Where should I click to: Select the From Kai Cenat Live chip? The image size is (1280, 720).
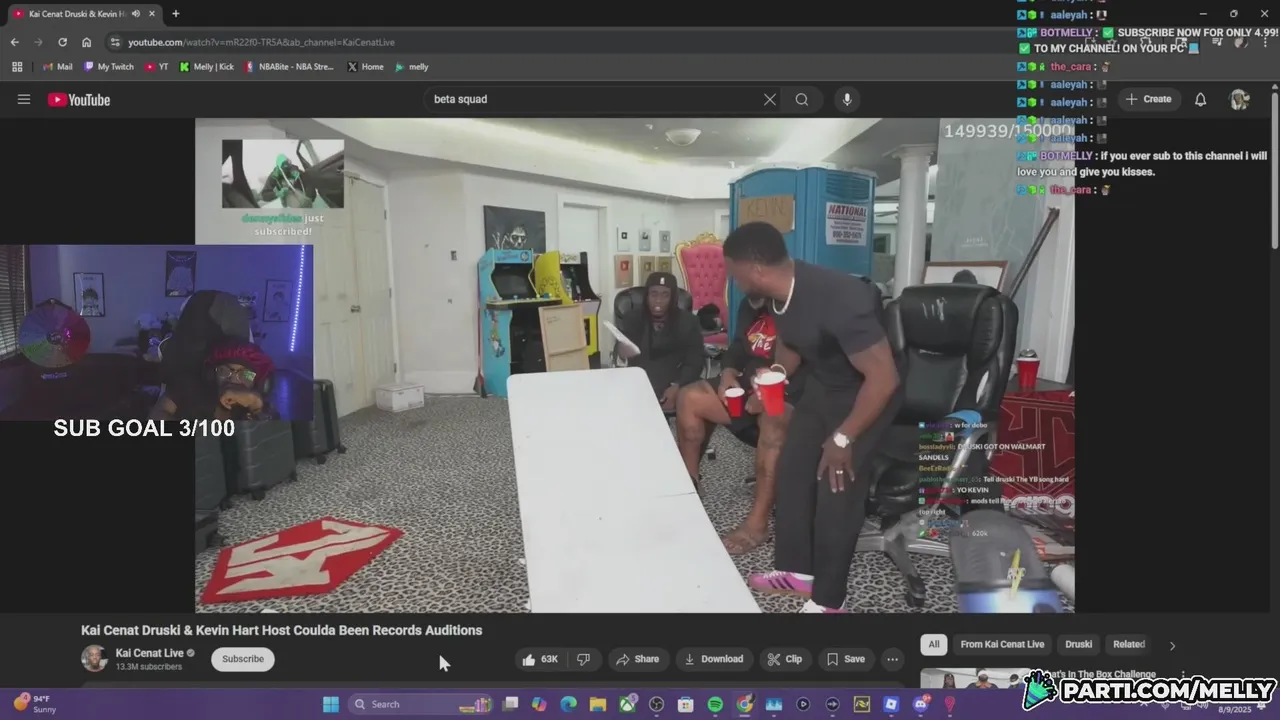pyautogui.click(x=1002, y=644)
